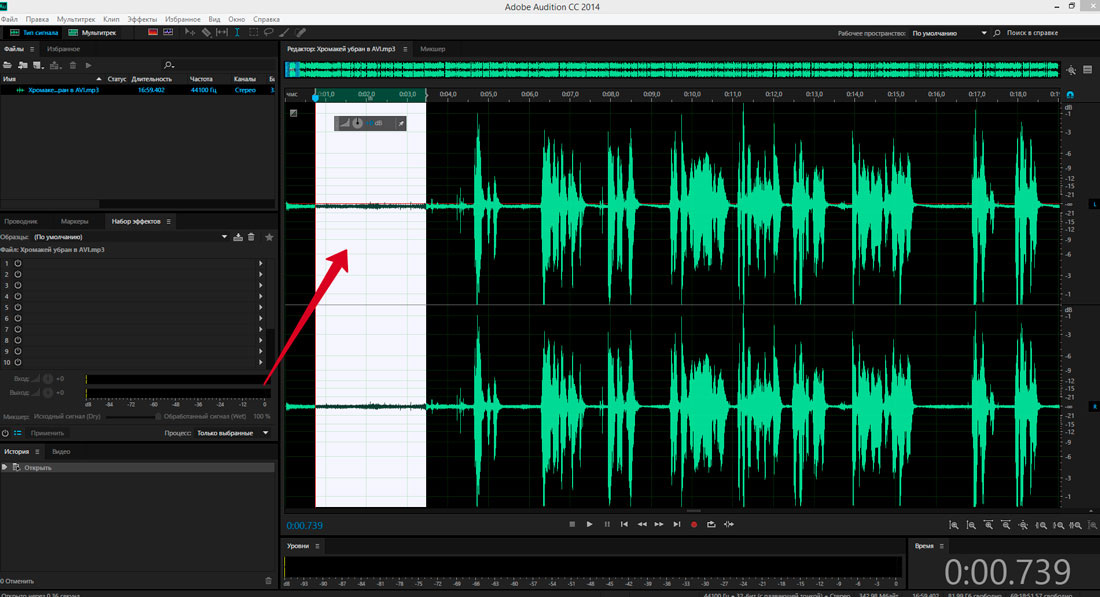Viewport: 1100px width, 597px height.
Task: Click Zoom Out amplitude icon
Action: (x=971, y=525)
